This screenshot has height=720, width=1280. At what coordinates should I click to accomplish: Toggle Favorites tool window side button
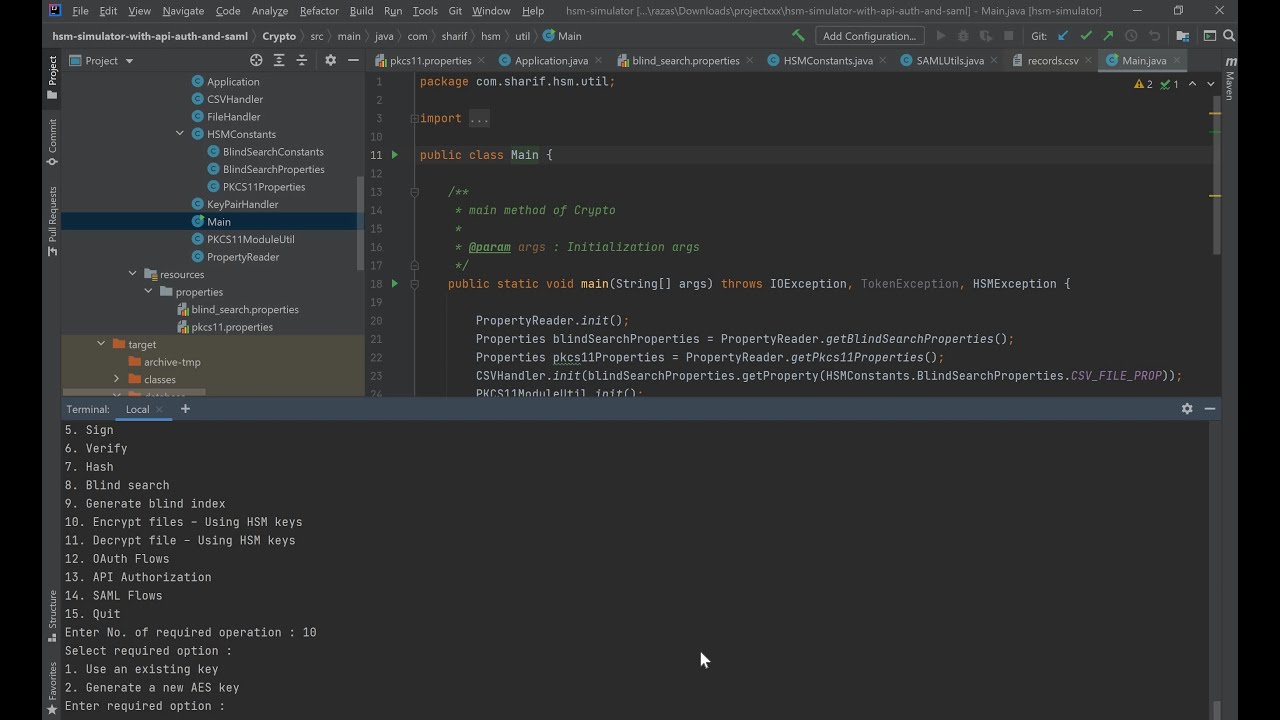[52, 688]
